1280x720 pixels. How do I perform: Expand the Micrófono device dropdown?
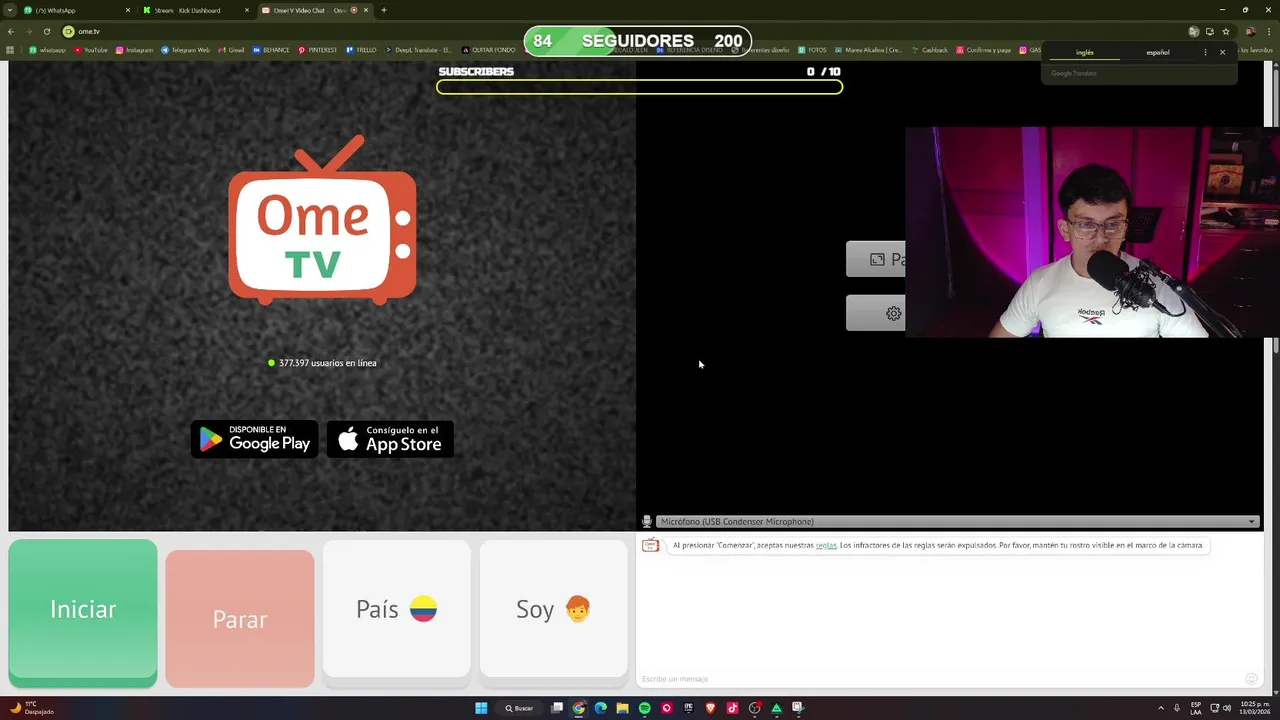click(x=956, y=521)
